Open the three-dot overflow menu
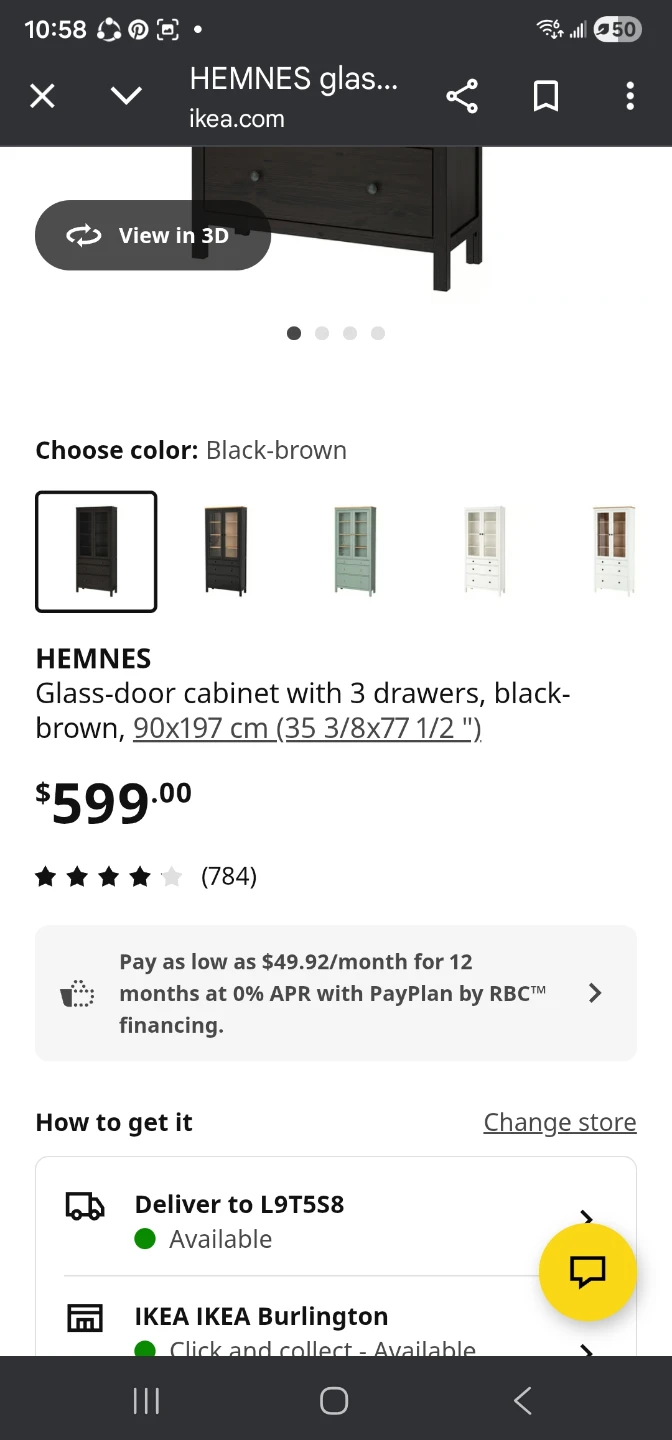Screen dimensions: 672x1440 (629, 96)
